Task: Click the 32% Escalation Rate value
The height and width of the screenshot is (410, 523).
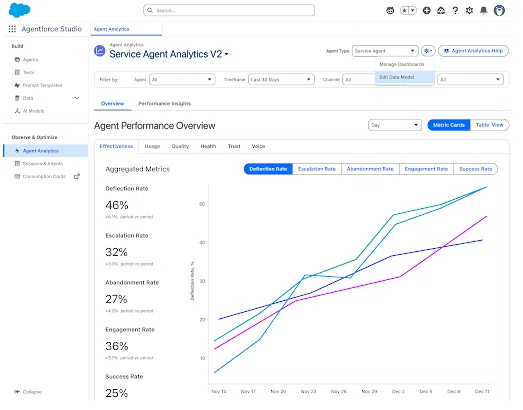Action: tap(116, 253)
